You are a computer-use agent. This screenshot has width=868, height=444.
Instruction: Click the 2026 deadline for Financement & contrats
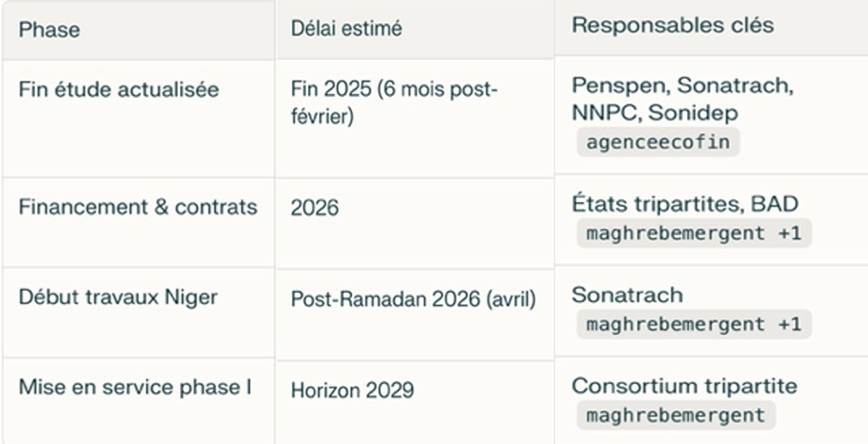(315, 208)
